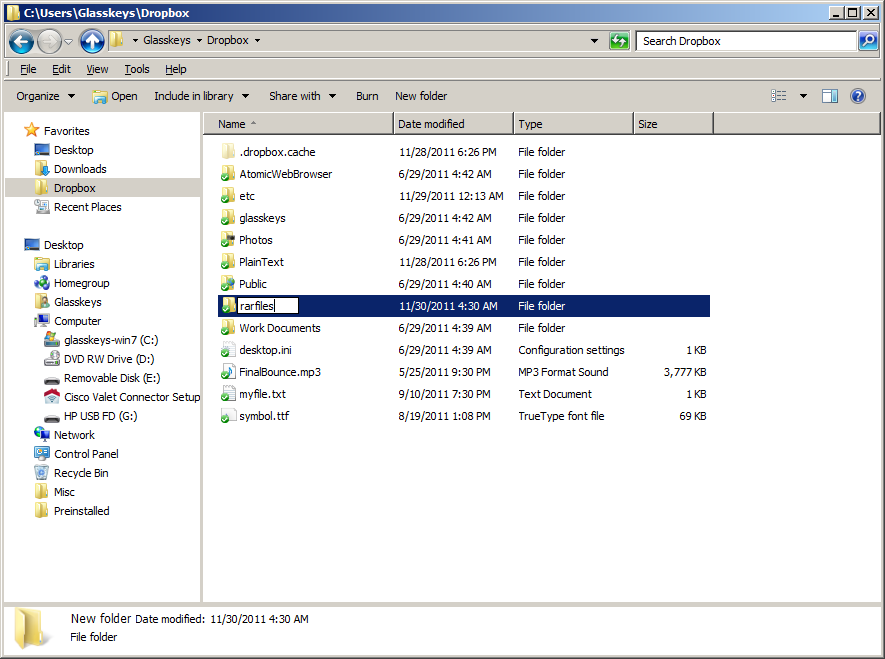This screenshot has height=659, width=885.
Task: Open the Organize dropdown menu
Action: (x=45, y=96)
